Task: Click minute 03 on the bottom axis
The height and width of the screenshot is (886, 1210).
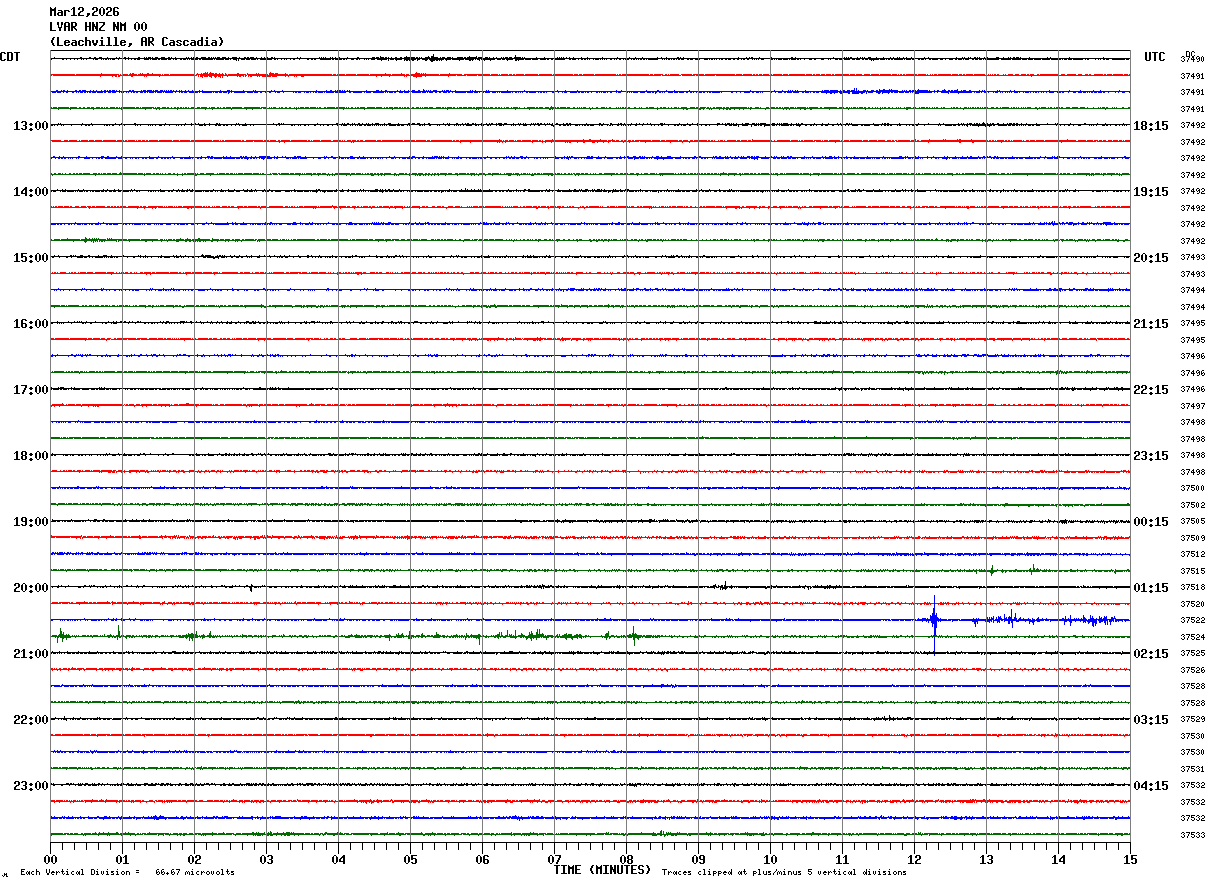Action: pos(266,859)
